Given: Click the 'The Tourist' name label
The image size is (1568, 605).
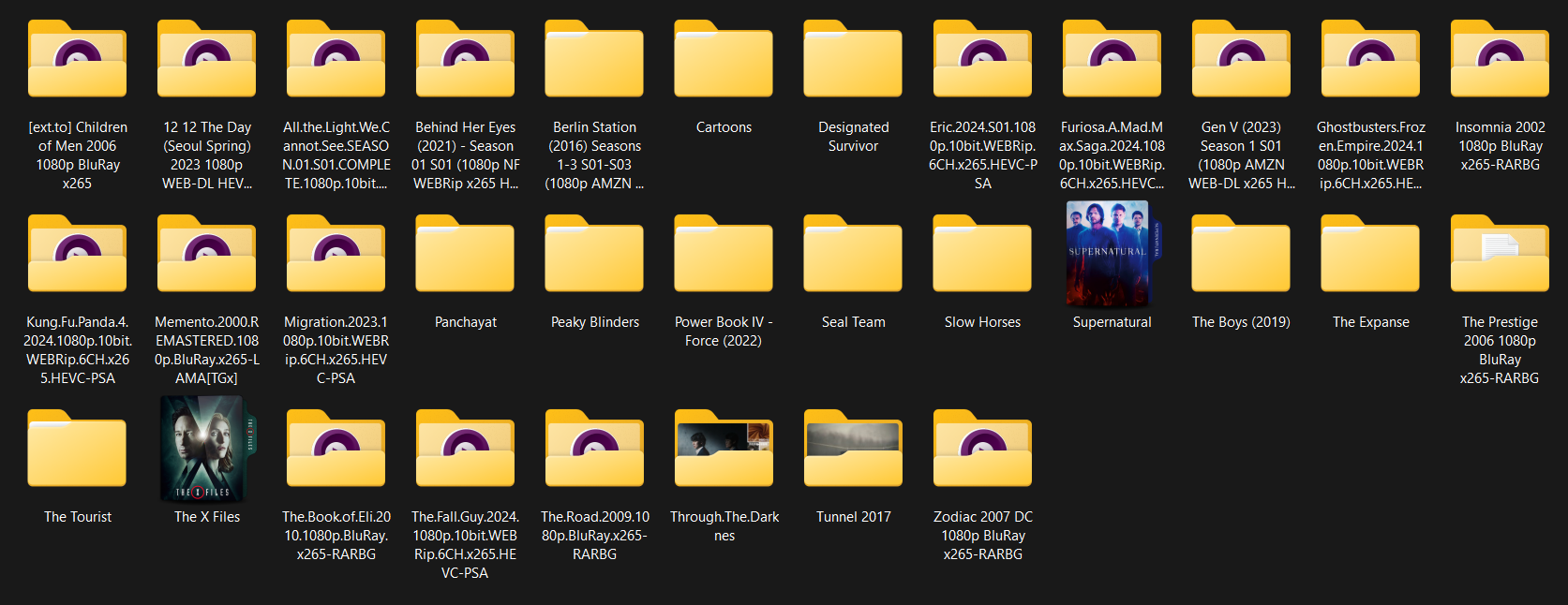Looking at the screenshot, I should 78,517.
